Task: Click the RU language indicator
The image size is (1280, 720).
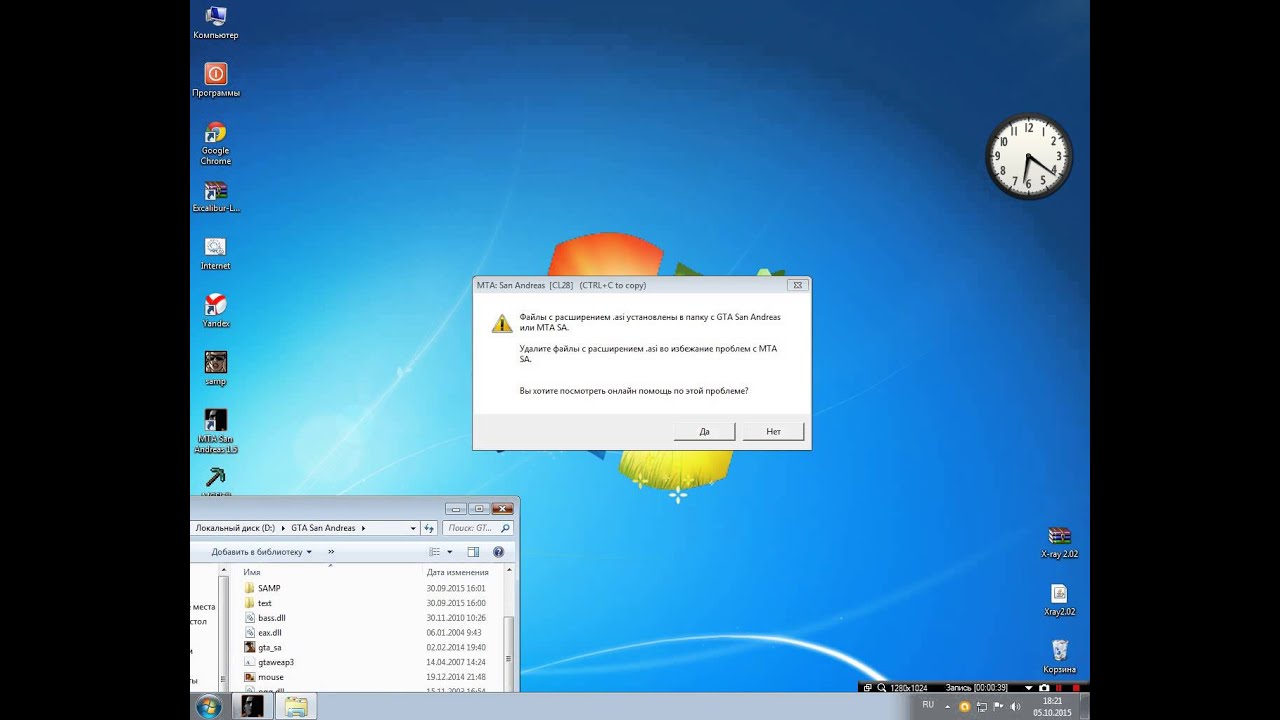Action: pos(928,705)
